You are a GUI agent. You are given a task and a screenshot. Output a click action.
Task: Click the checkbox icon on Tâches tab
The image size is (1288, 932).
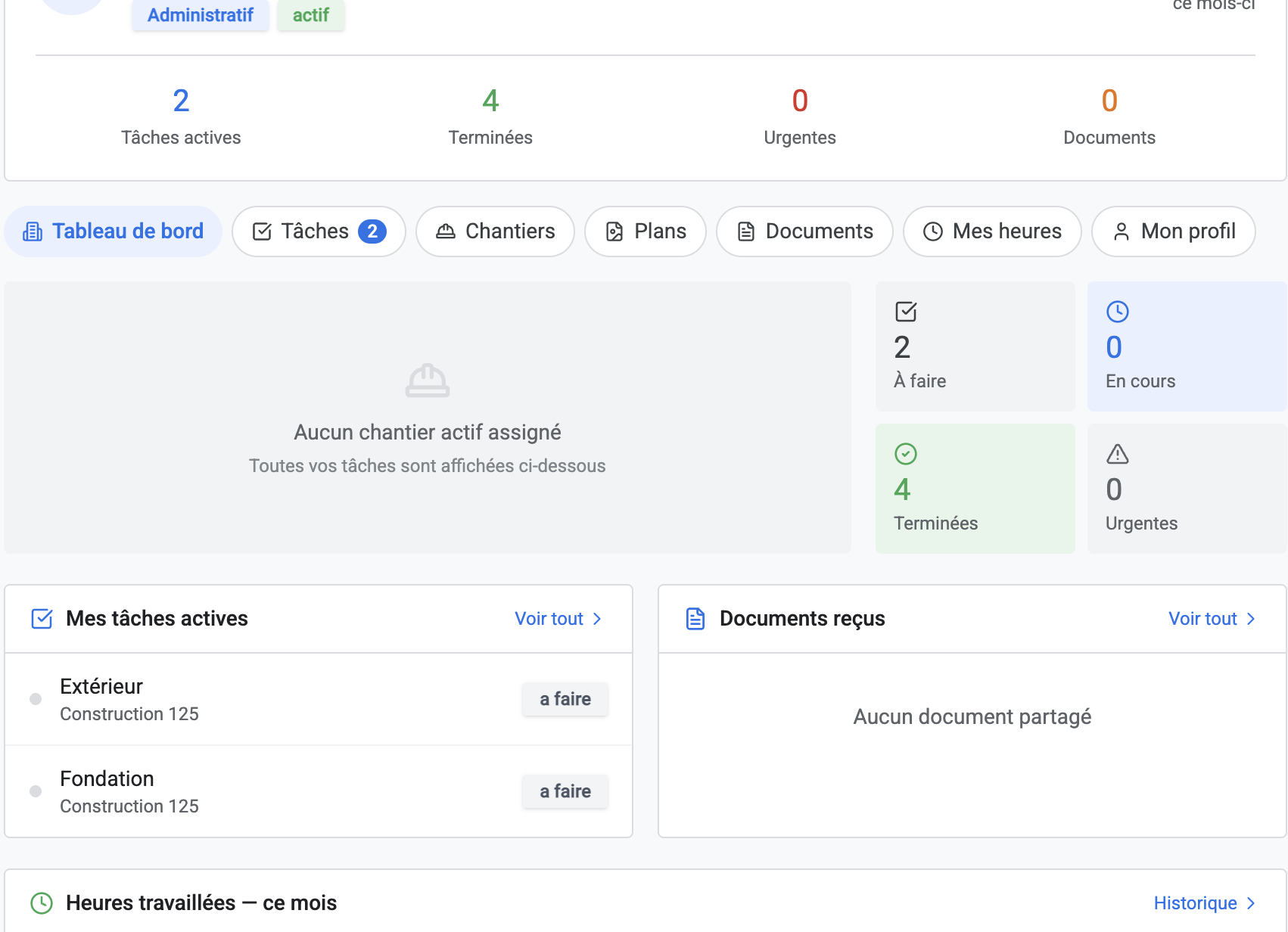click(262, 231)
